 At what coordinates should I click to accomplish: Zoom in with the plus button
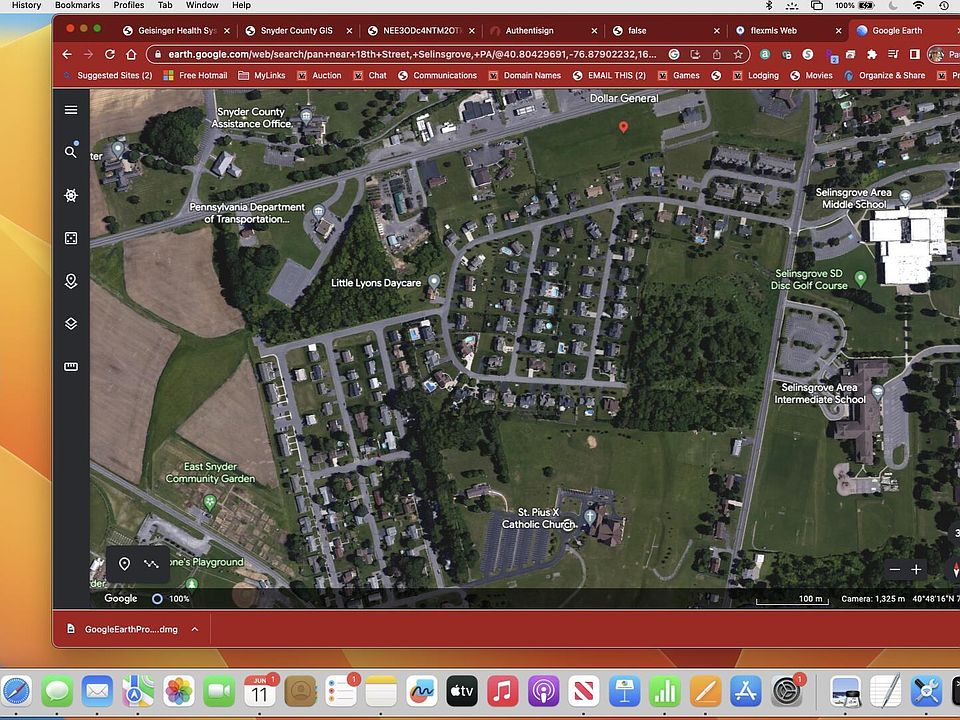click(916, 569)
